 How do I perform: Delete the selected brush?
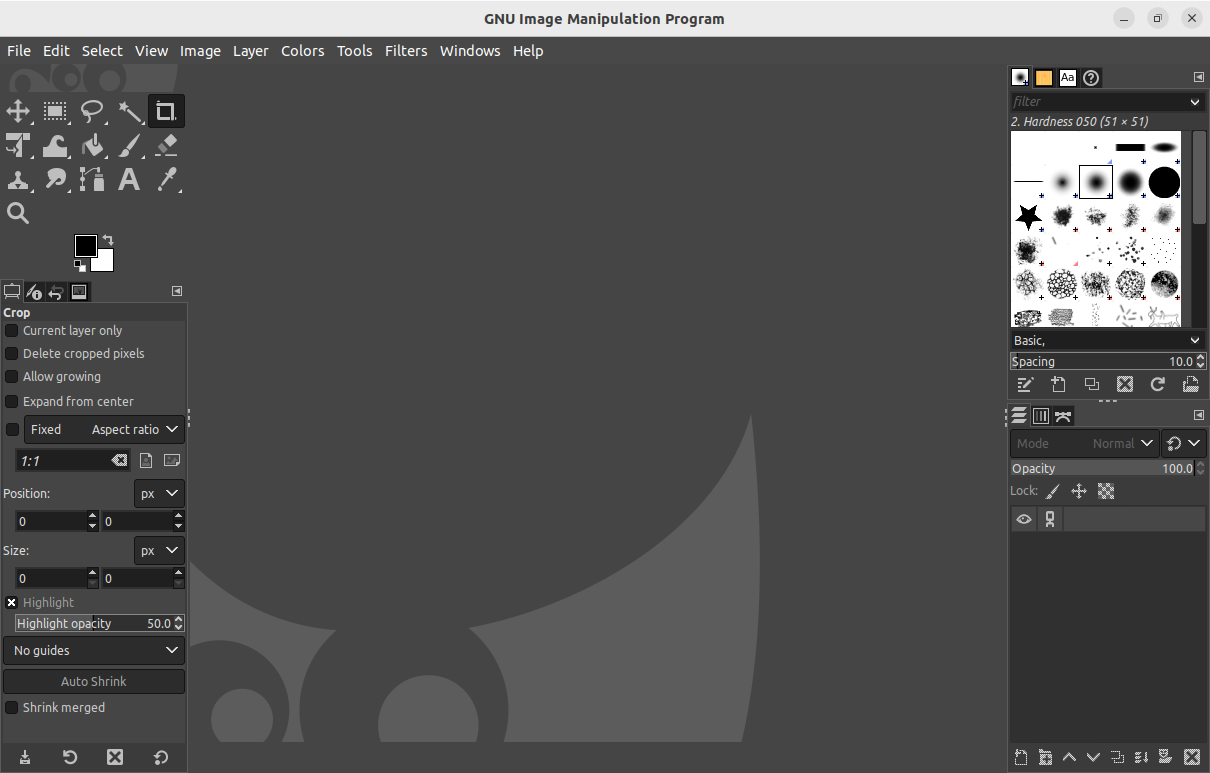coord(1124,384)
